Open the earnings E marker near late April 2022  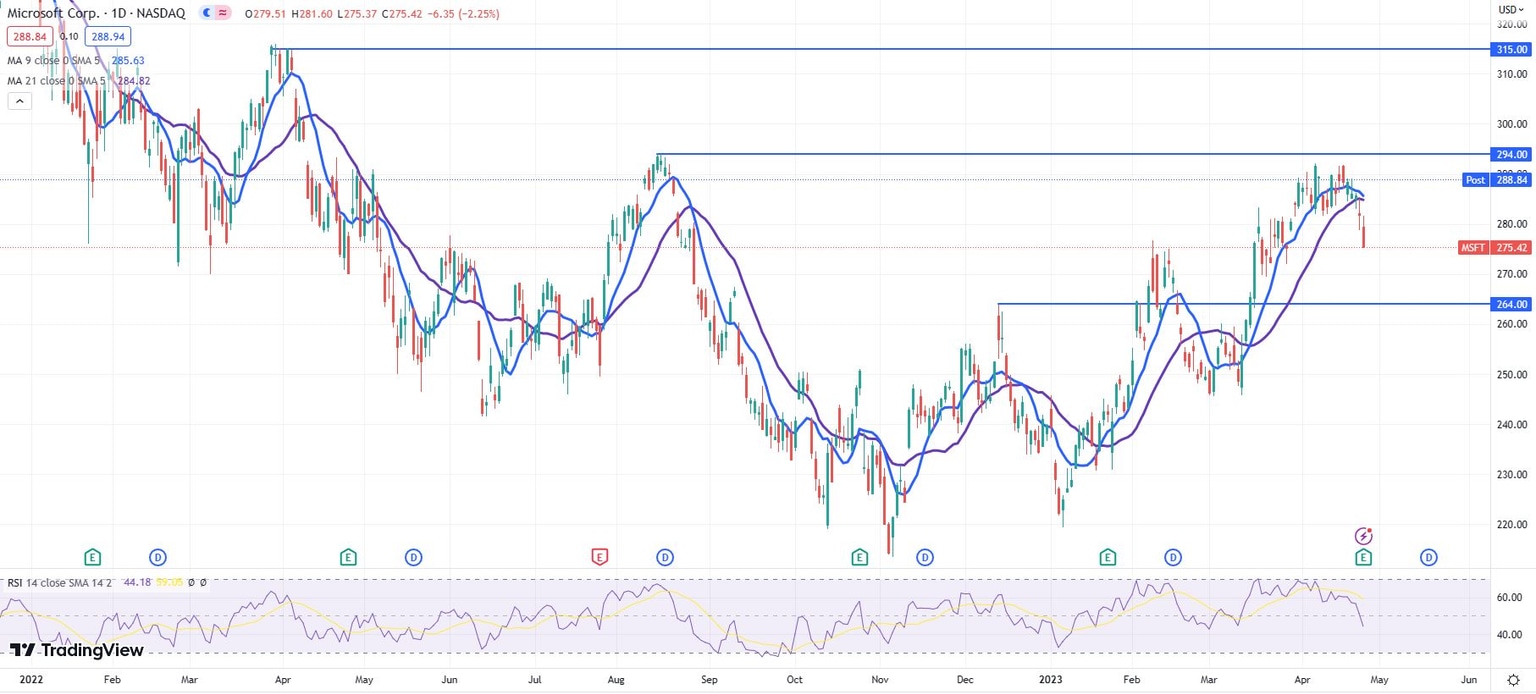[348, 556]
